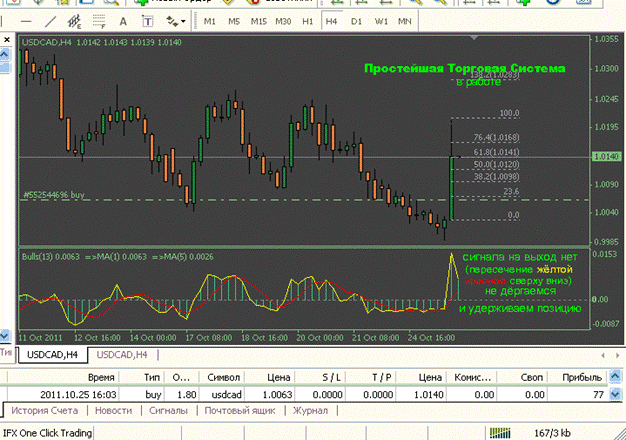Click the chart tabs scroll left arrow
The image size is (626, 440).
[x=603, y=355]
